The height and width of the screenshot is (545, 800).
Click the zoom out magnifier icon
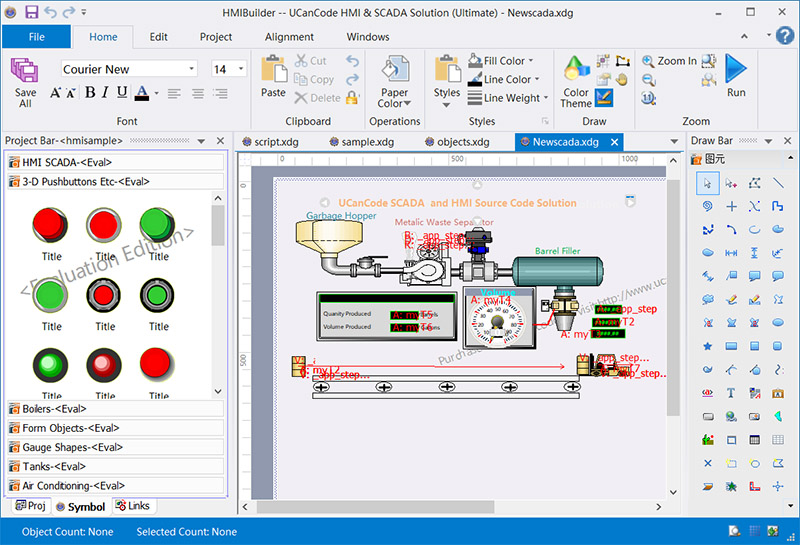pos(648,80)
